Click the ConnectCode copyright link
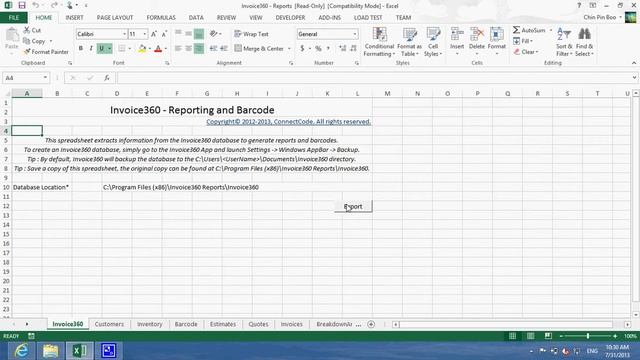Image resolution: width=640 pixels, height=360 pixels. (289, 122)
